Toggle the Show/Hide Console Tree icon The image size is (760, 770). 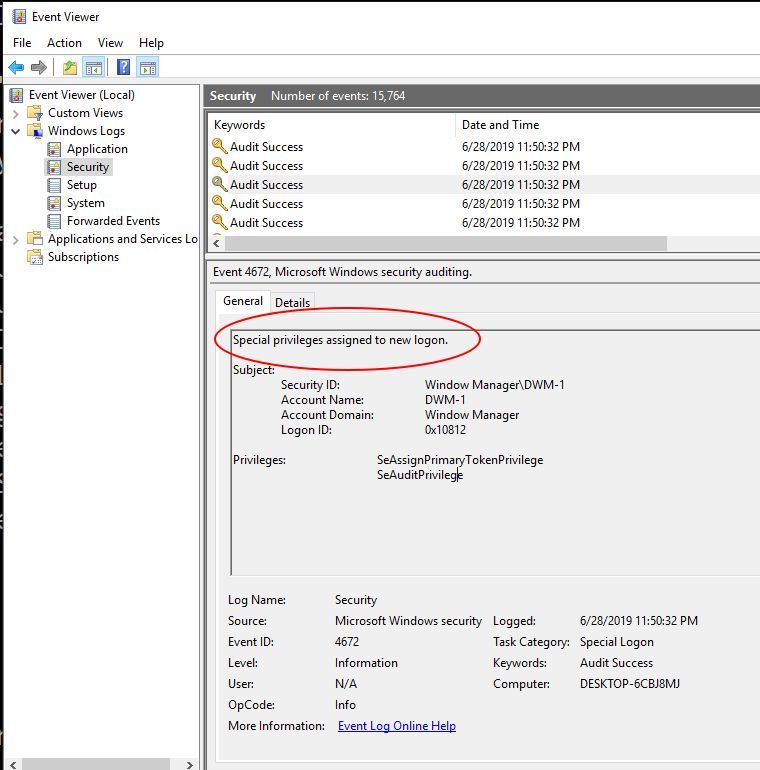click(x=94, y=67)
